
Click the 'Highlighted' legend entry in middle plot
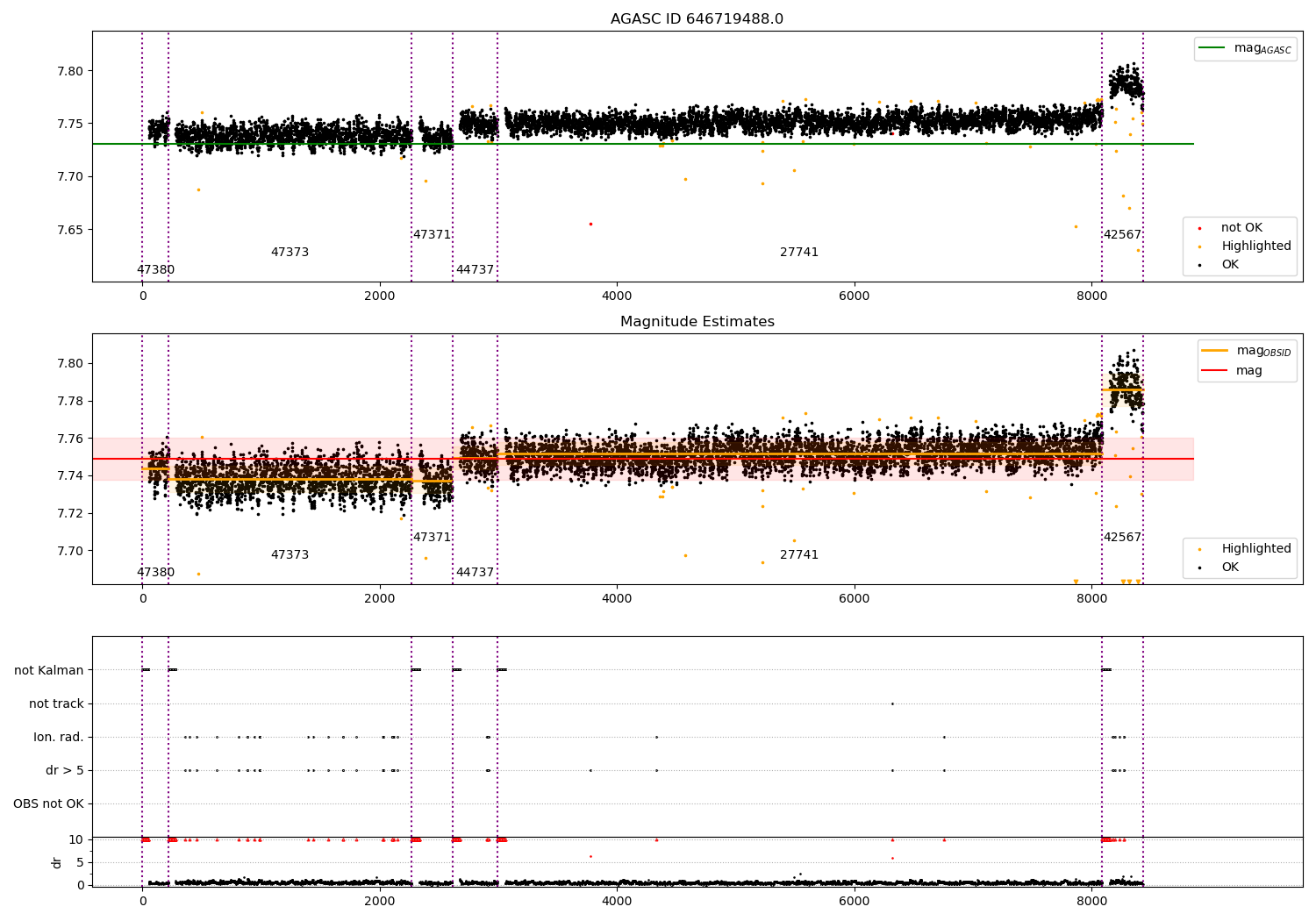click(1246, 549)
